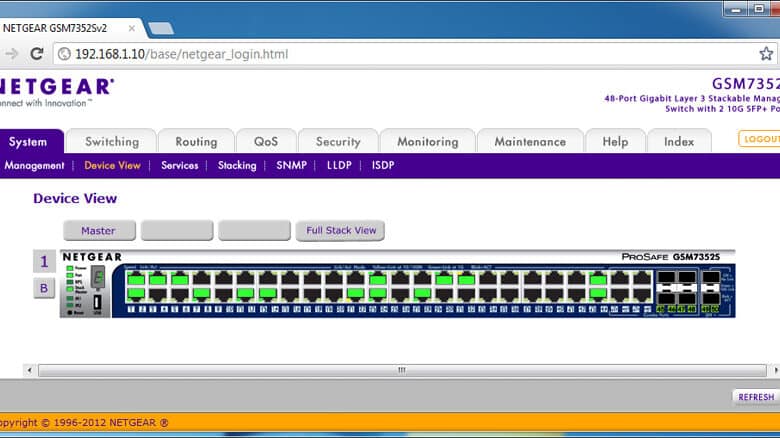The image size is (780, 438).
Task: Open the Security tab
Action: coord(338,141)
